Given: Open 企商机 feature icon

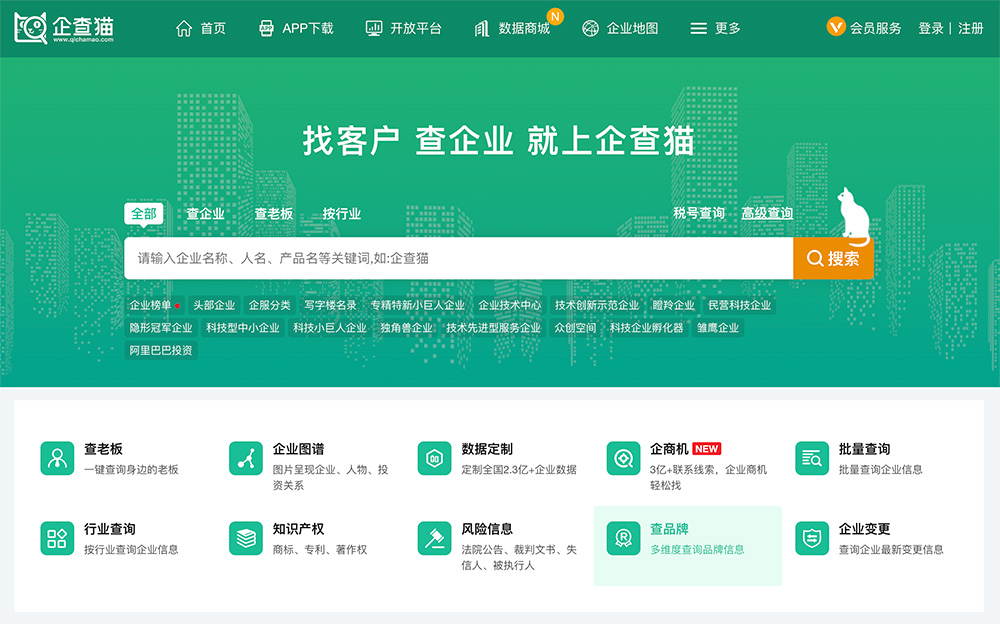Looking at the screenshot, I should click(622, 460).
